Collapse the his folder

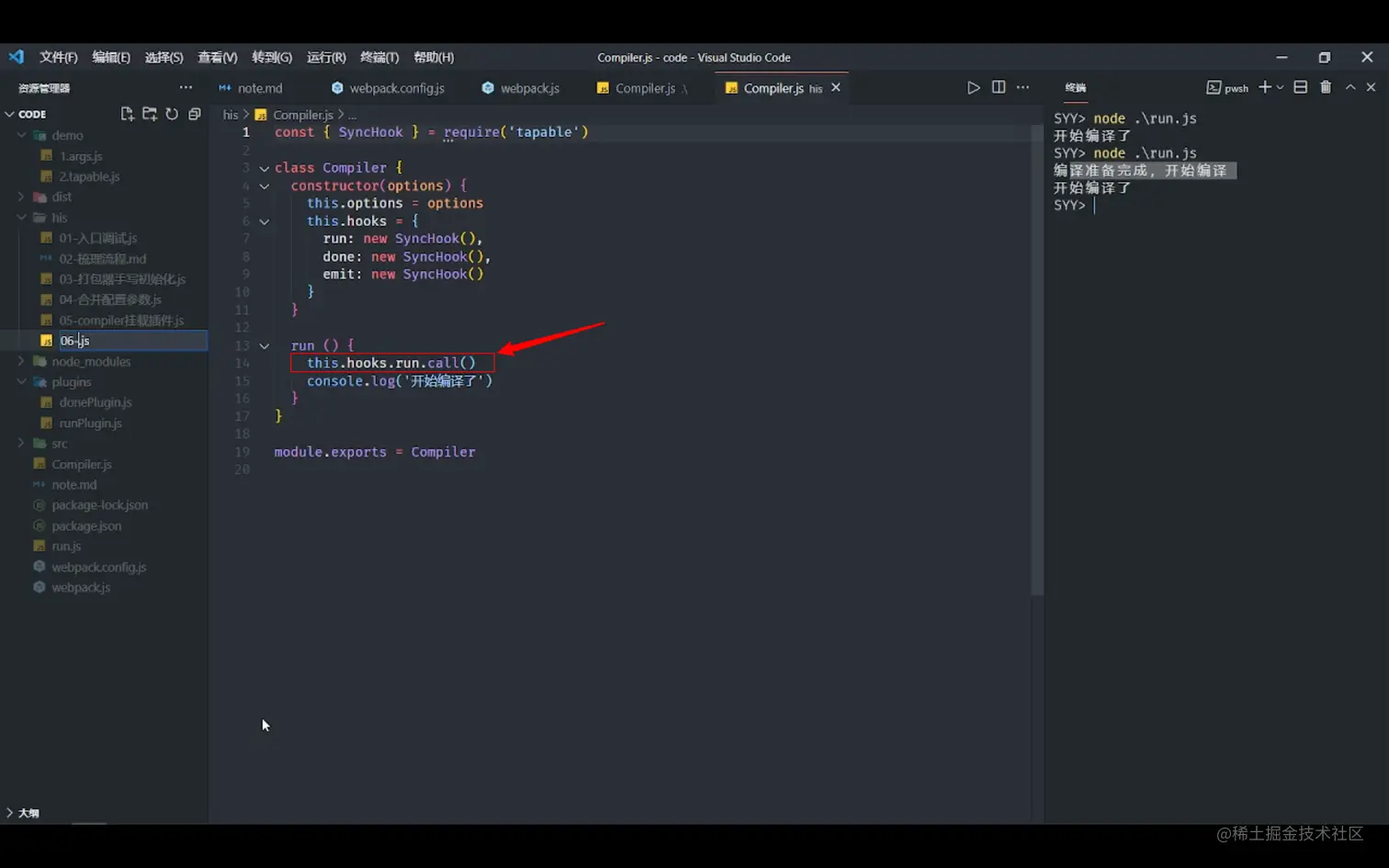(x=21, y=218)
